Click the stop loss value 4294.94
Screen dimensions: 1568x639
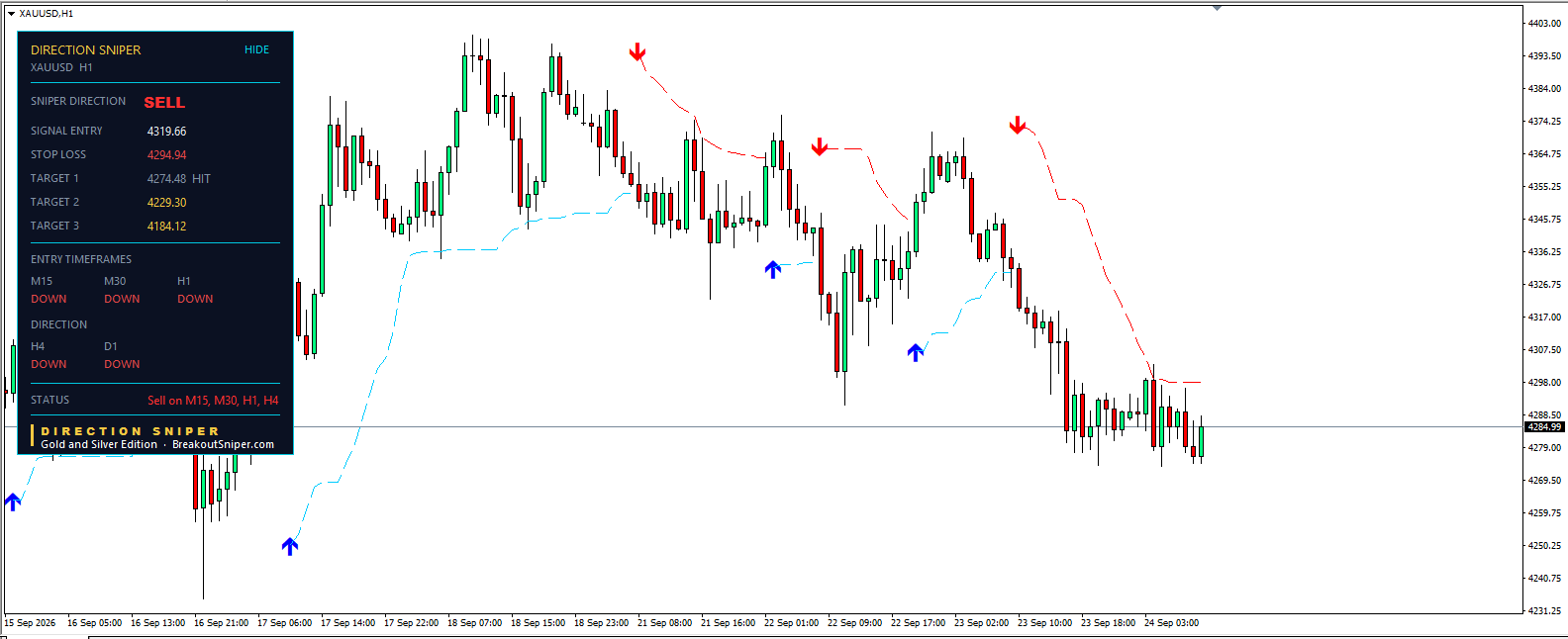click(x=166, y=155)
